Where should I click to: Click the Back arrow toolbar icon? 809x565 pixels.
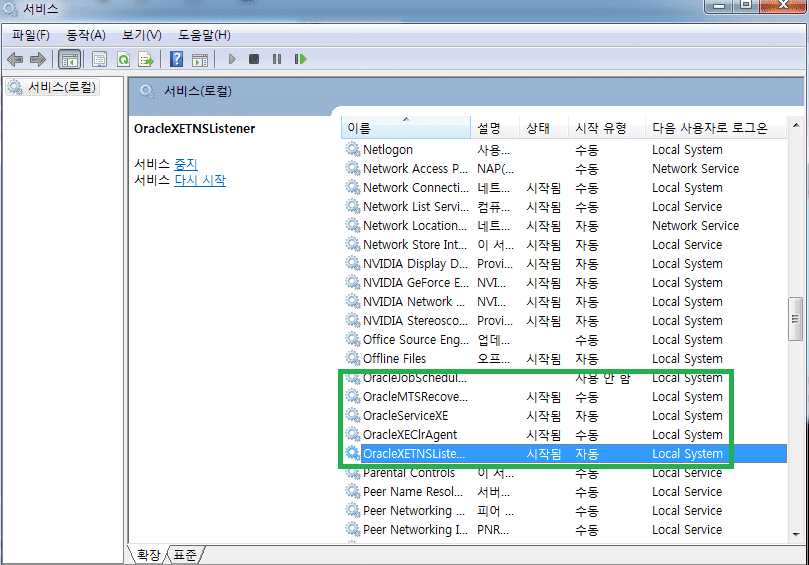[15, 59]
